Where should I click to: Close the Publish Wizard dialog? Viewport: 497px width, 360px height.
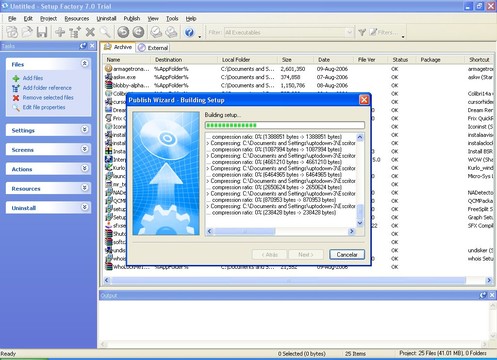tap(364, 100)
